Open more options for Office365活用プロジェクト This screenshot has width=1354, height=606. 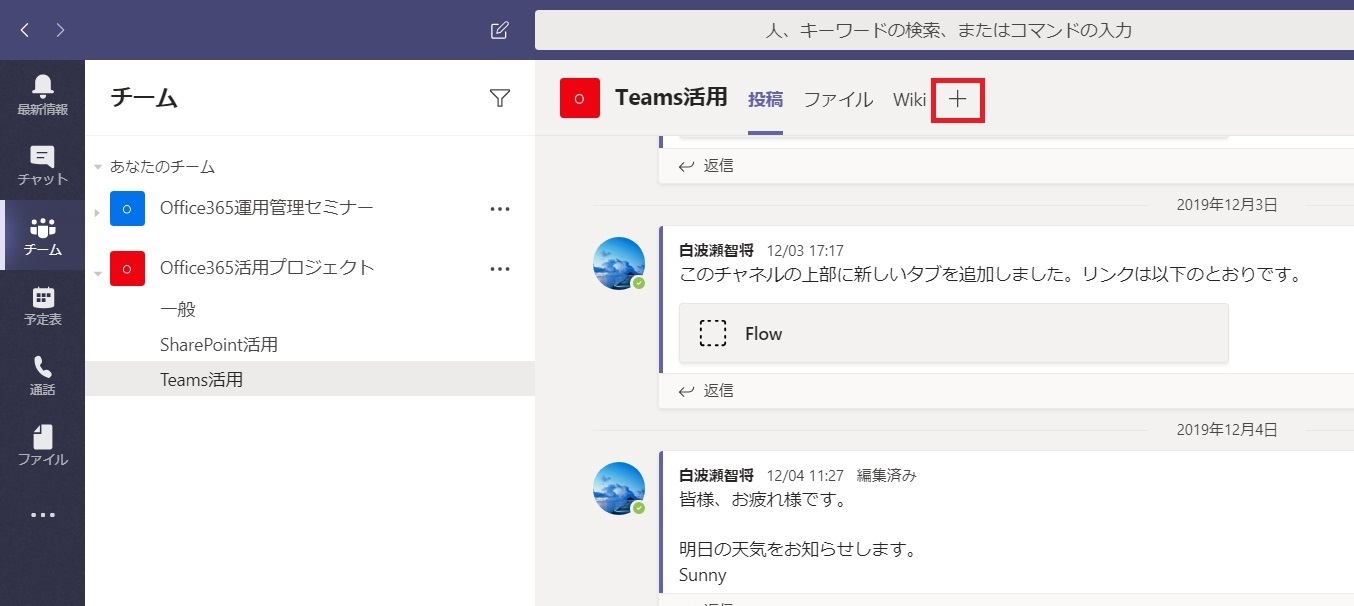[500, 268]
